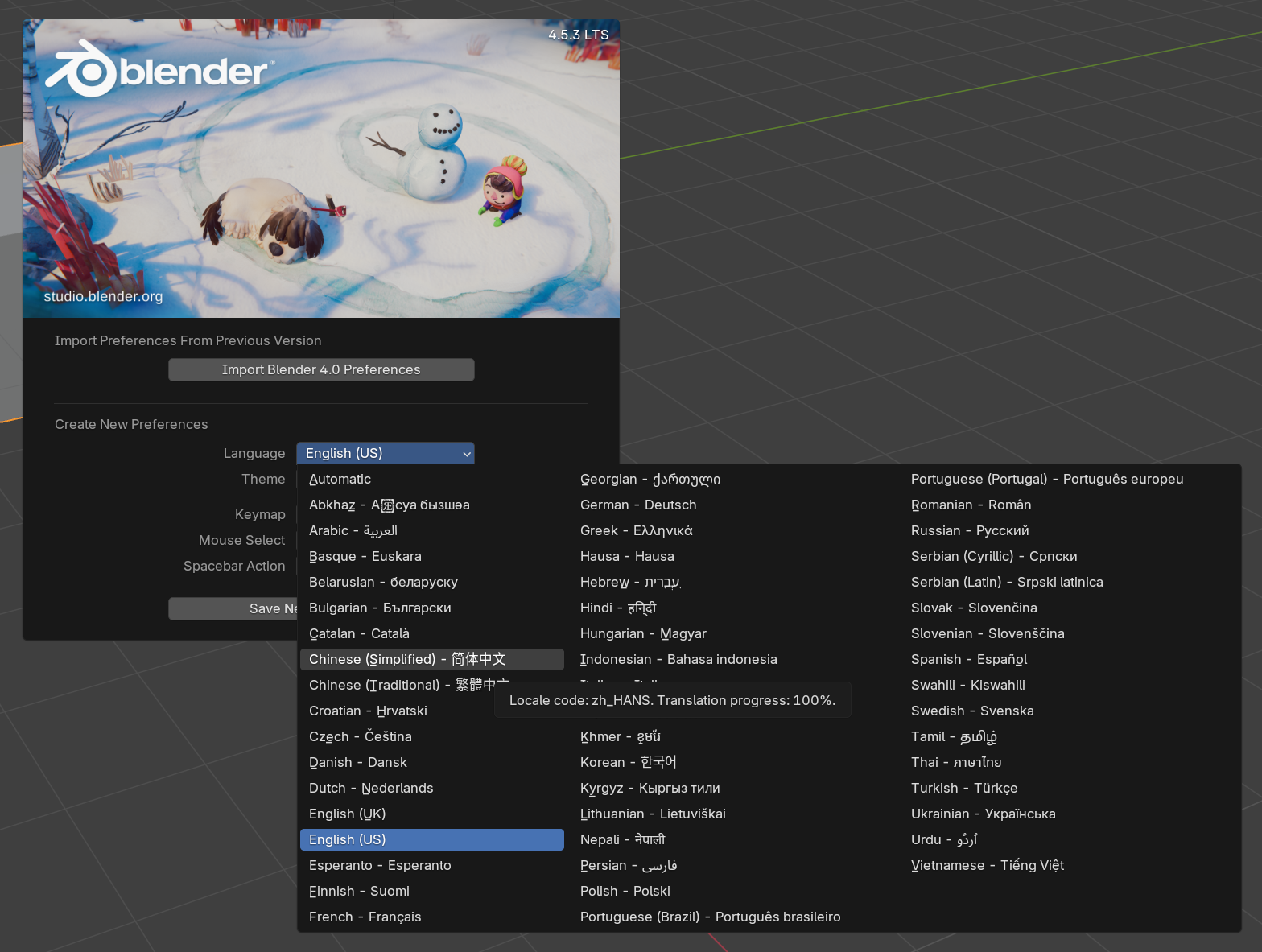Click the splash screen artwork image
This screenshot has height=952, width=1262.
coord(321,168)
